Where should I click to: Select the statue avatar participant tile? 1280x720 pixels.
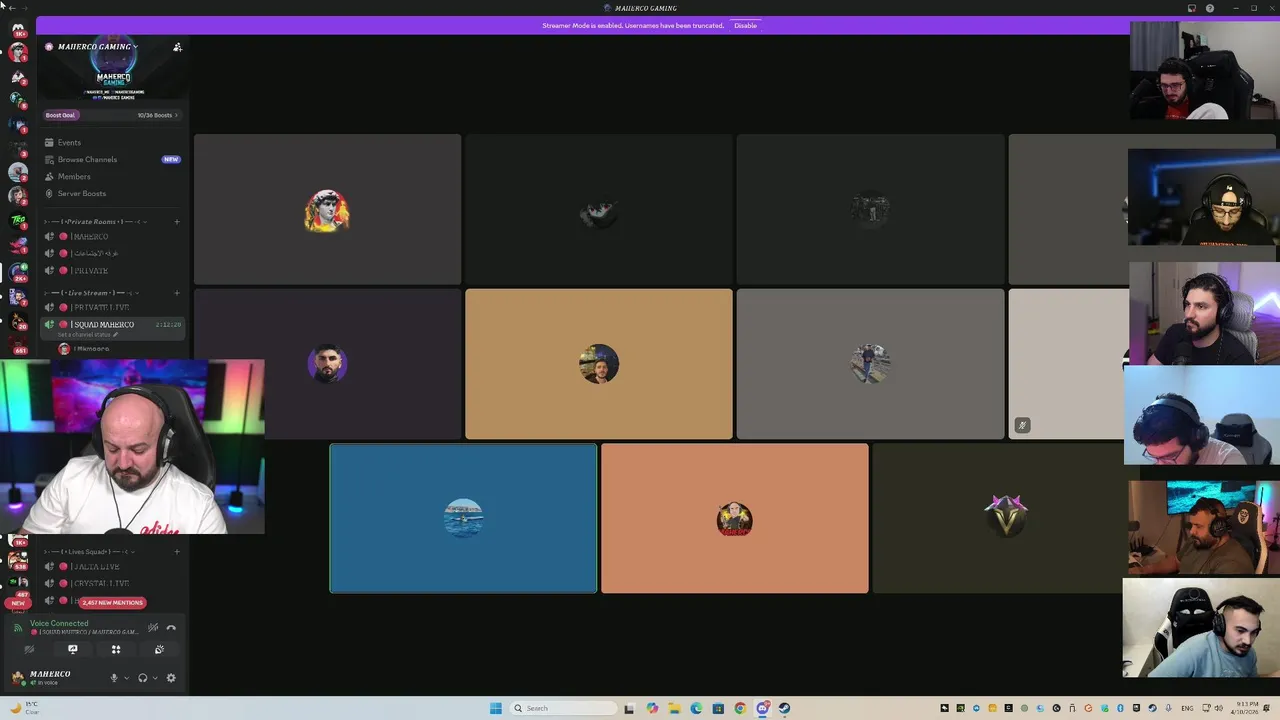pyautogui.click(x=327, y=210)
